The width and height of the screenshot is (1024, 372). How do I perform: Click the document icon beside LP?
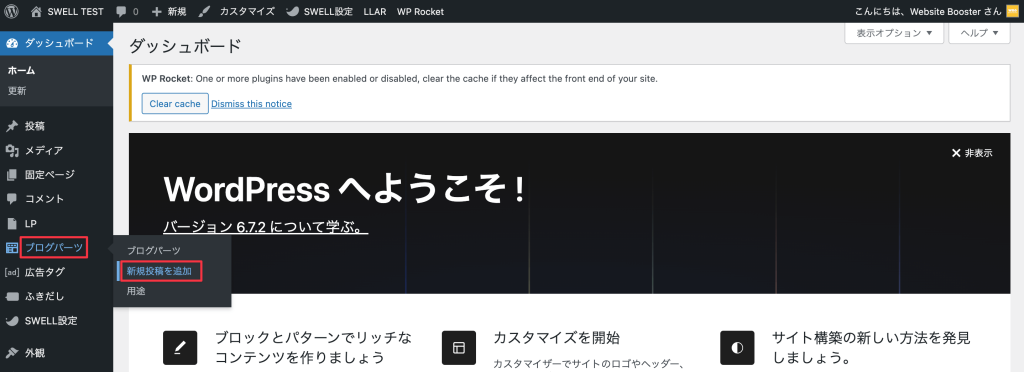pos(12,223)
